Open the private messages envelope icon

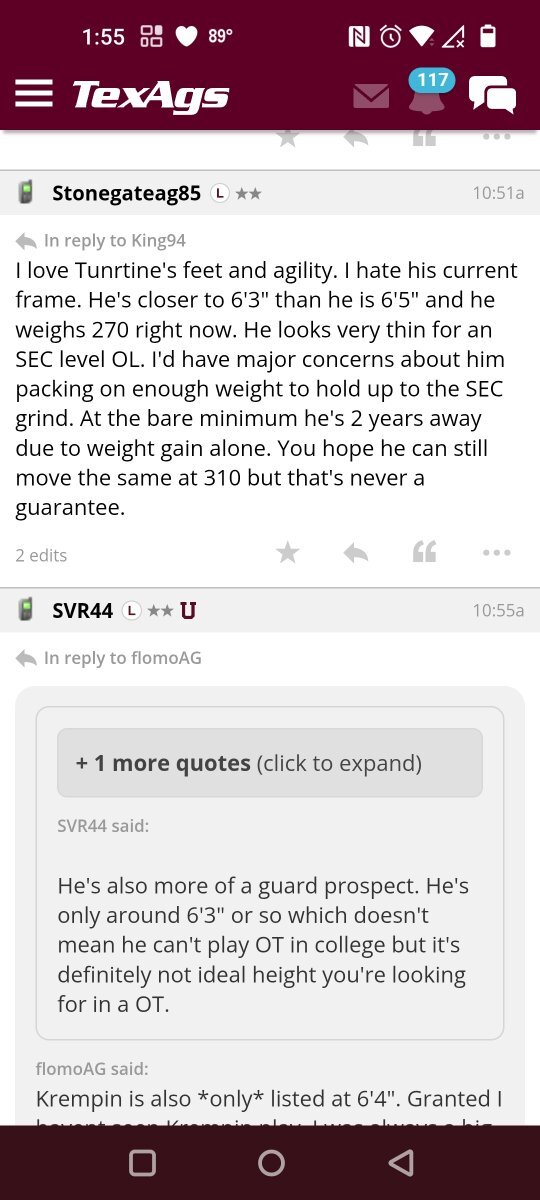coord(371,96)
